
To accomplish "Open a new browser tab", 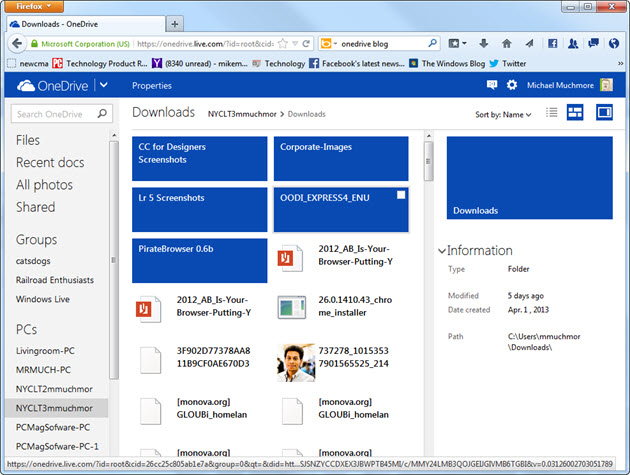I will 175,24.
